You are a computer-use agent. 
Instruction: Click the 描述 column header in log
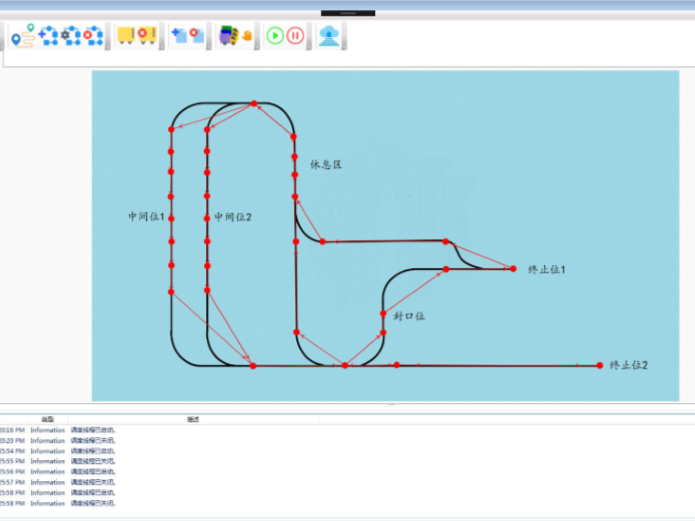pos(193,419)
